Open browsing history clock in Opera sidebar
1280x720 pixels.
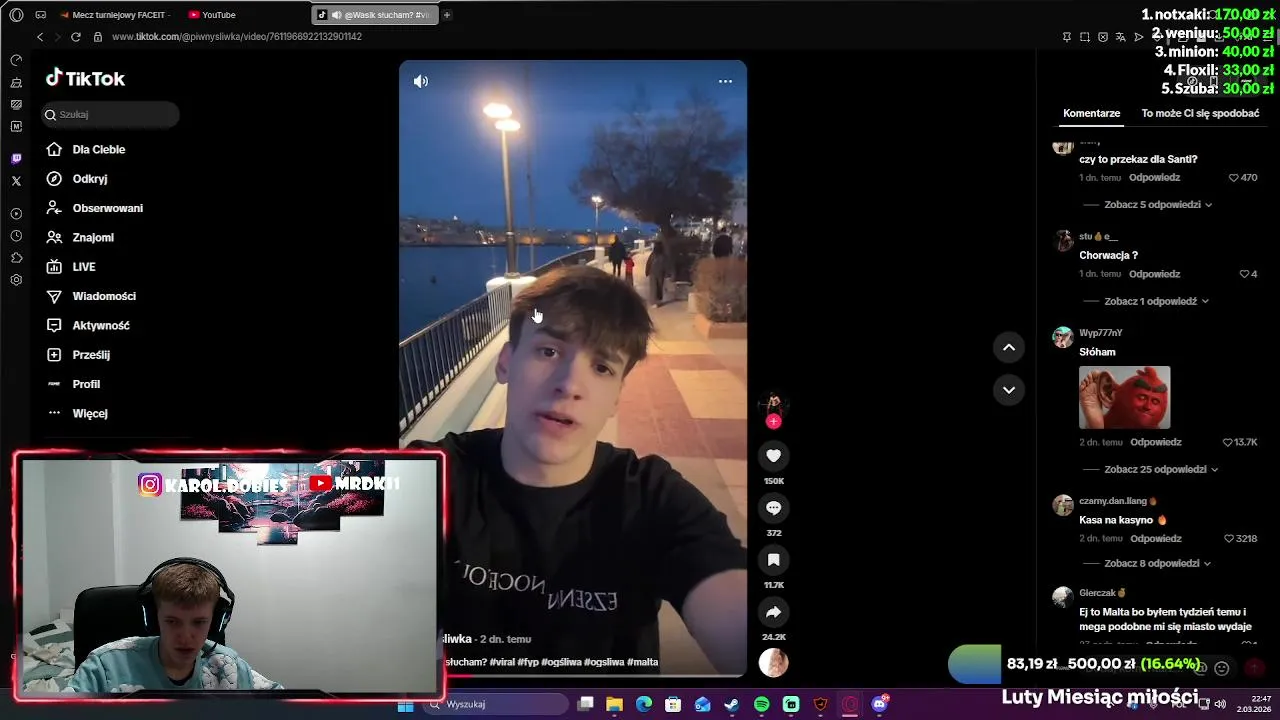point(16,236)
